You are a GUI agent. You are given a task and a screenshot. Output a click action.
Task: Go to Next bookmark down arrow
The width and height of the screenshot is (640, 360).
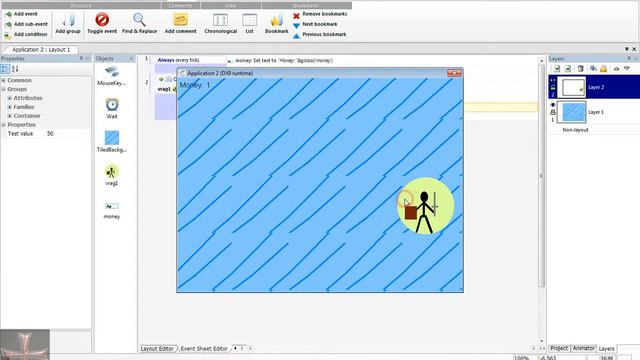[296, 25]
